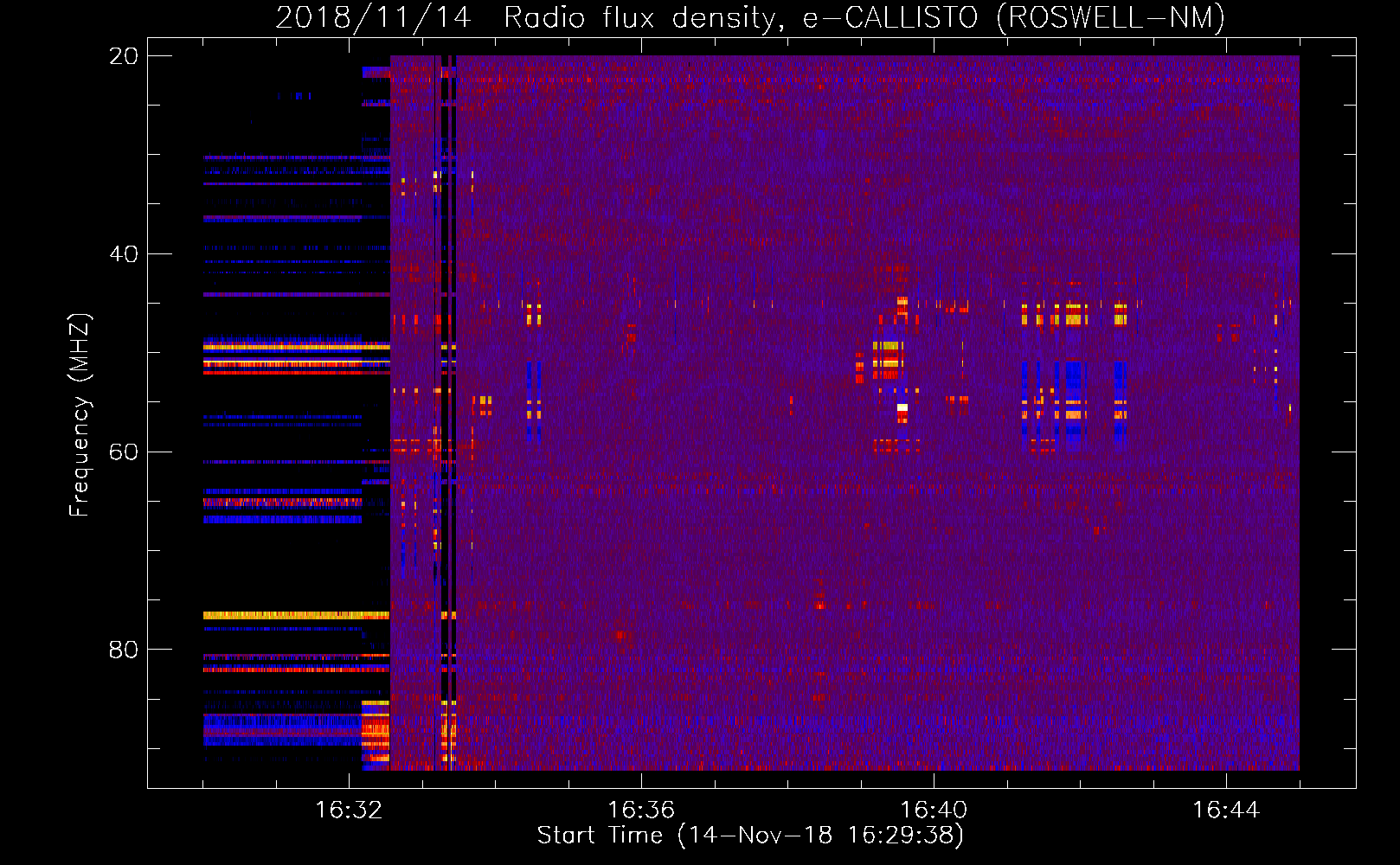1400x865 pixels.
Task: Click the 'Start Time (14-Nov-18 16:29:38)' axis label
Action: tap(750, 836)
